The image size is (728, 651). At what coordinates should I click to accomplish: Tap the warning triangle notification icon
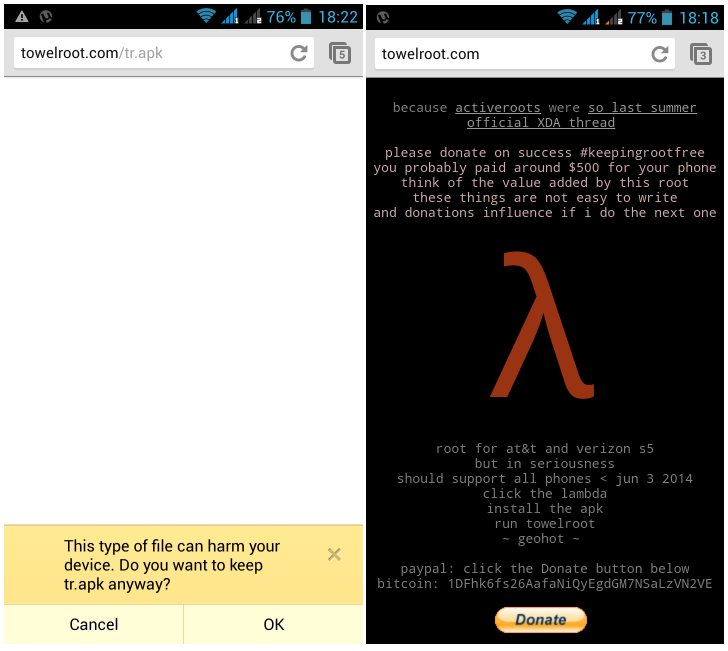pos(22,17)
